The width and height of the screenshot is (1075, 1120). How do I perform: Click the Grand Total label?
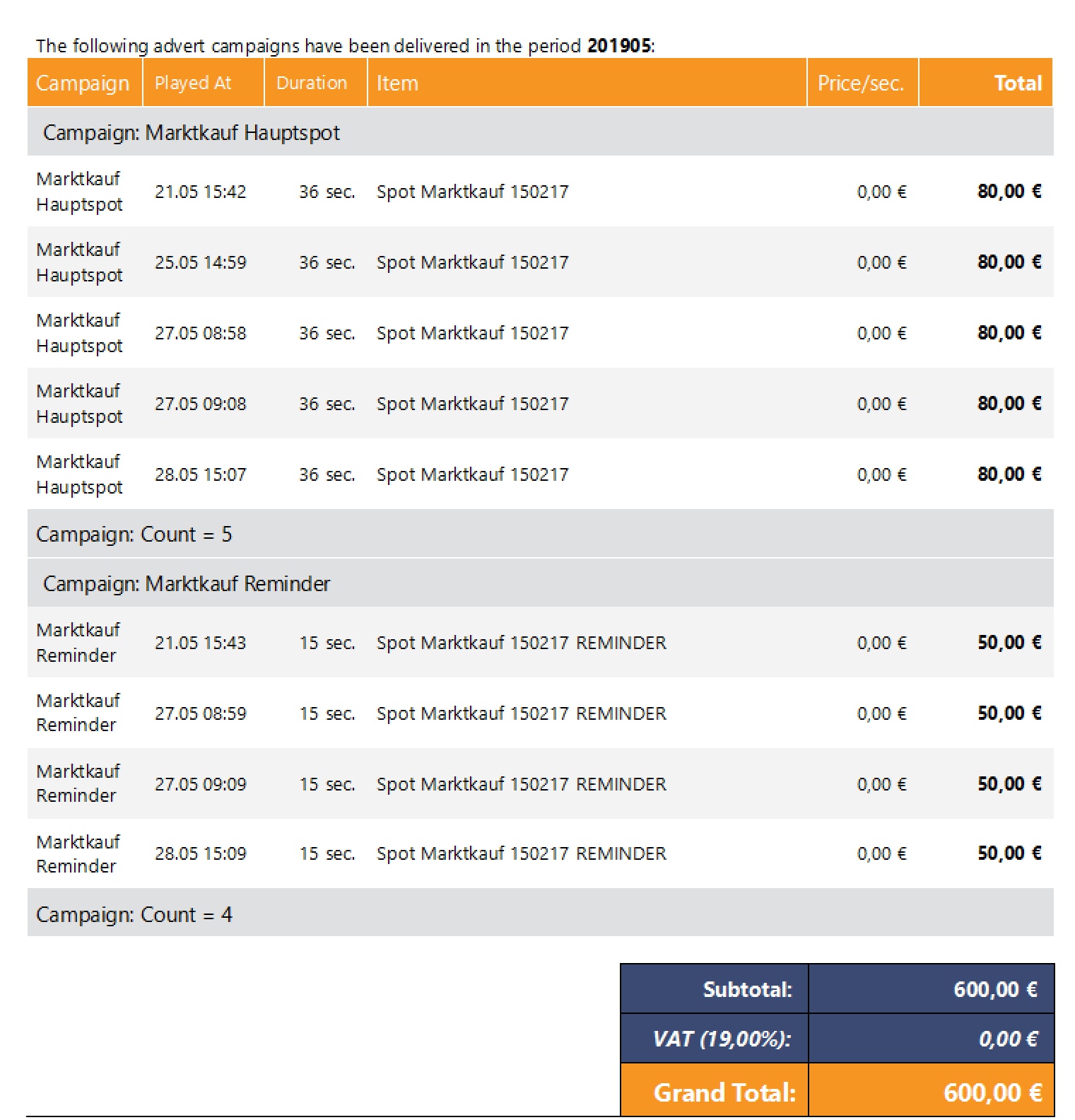(x=724, y=1092)
